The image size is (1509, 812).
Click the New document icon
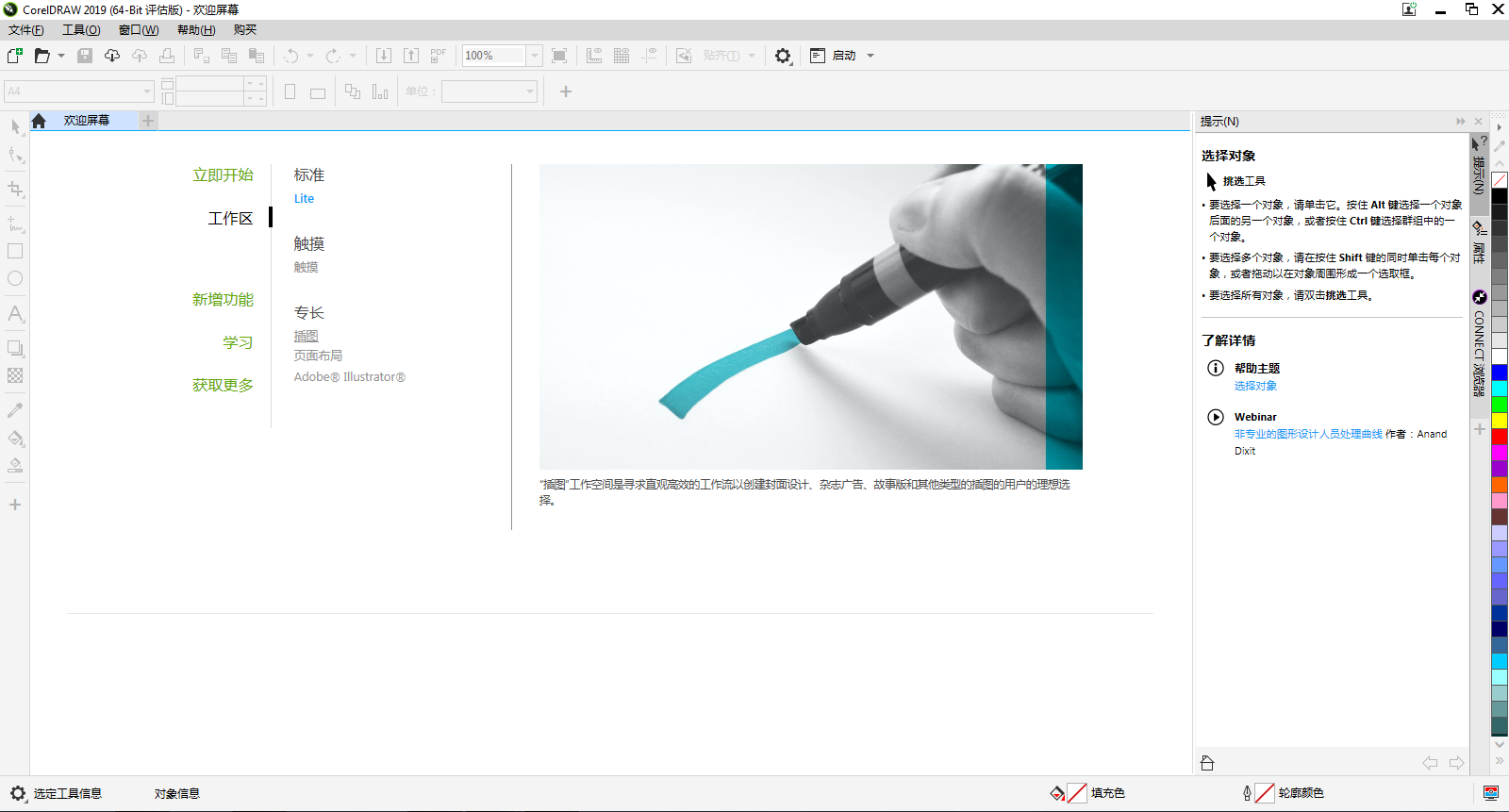click(15, 56)
